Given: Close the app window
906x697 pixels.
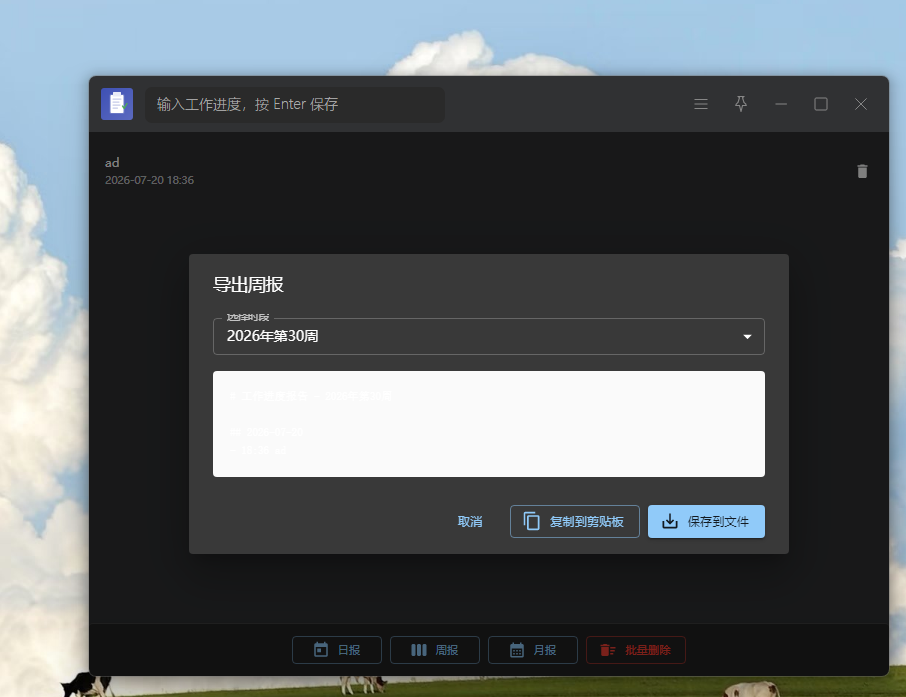Looking at the screenshot, I should 861,104.
